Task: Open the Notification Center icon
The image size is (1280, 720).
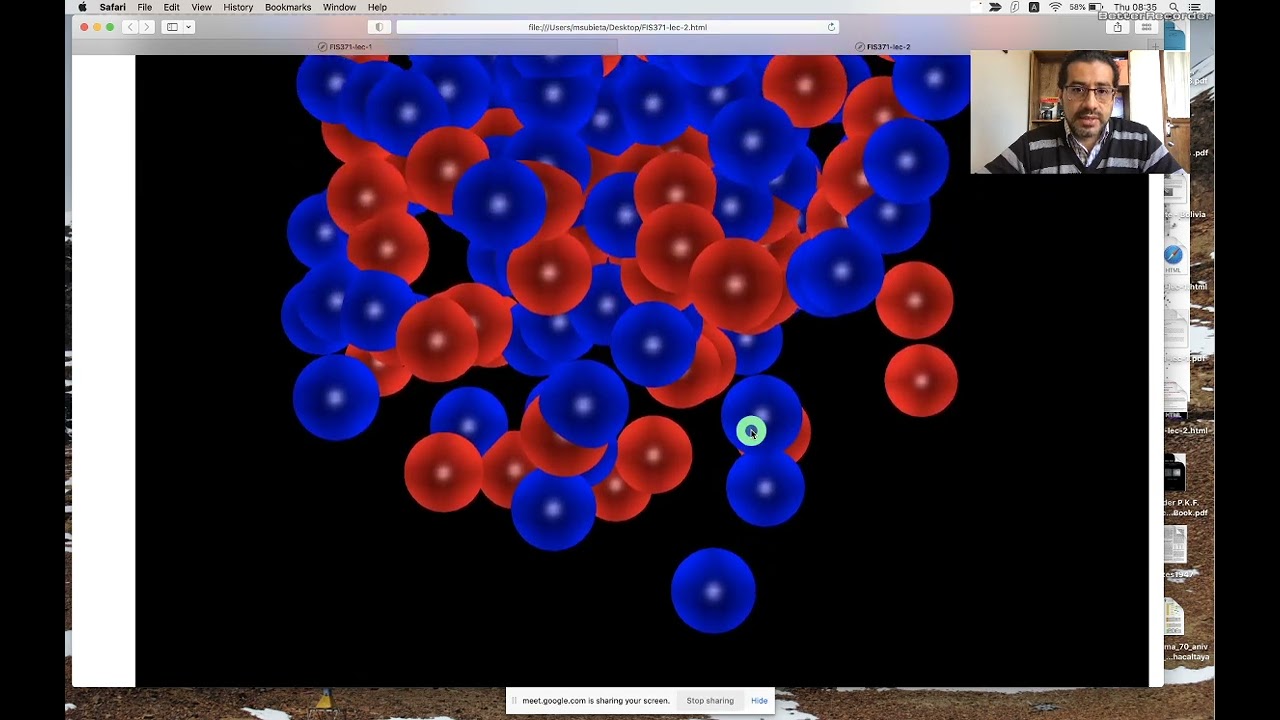Action: (1195, 7)
